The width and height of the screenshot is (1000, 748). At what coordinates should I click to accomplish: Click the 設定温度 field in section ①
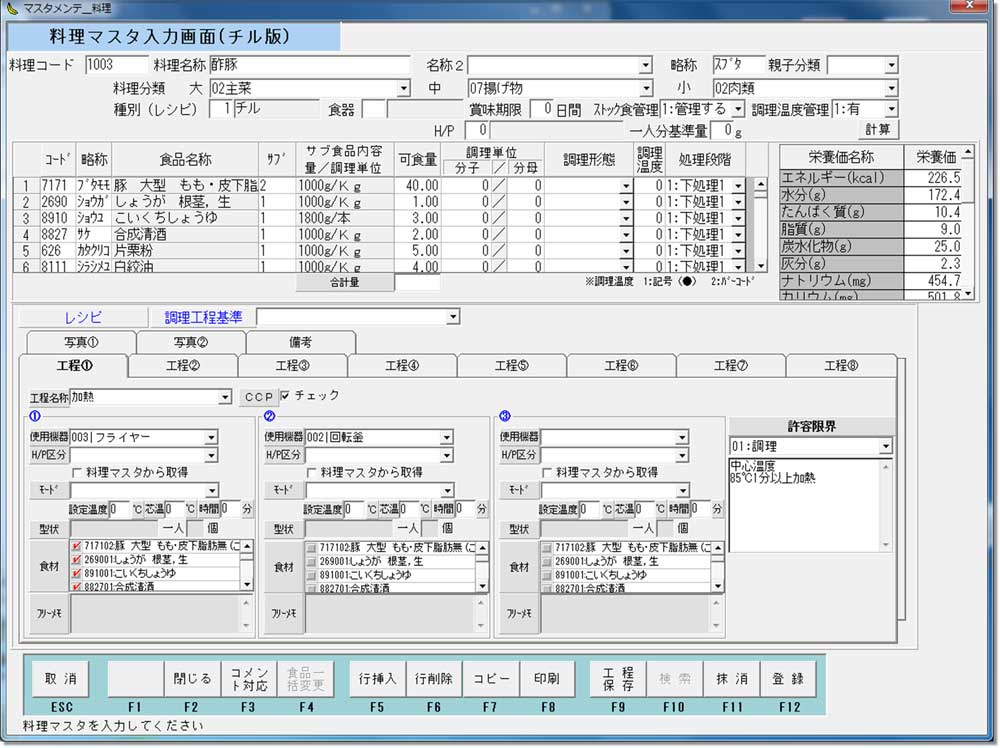tap(119, 510)
